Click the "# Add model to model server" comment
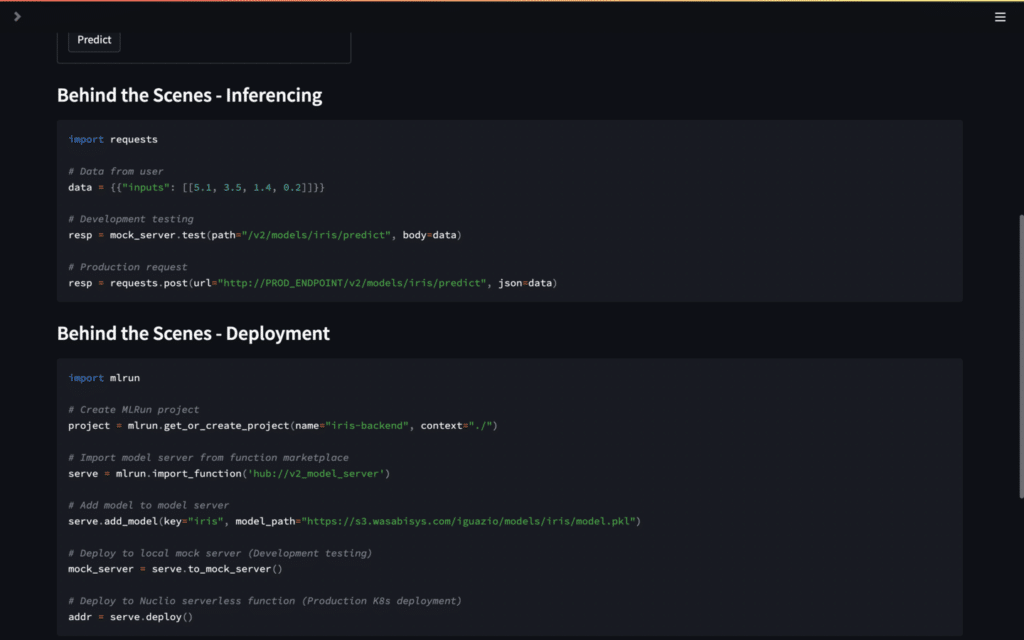Screen dimensions: 1024x640 click(x=149, y=505)
